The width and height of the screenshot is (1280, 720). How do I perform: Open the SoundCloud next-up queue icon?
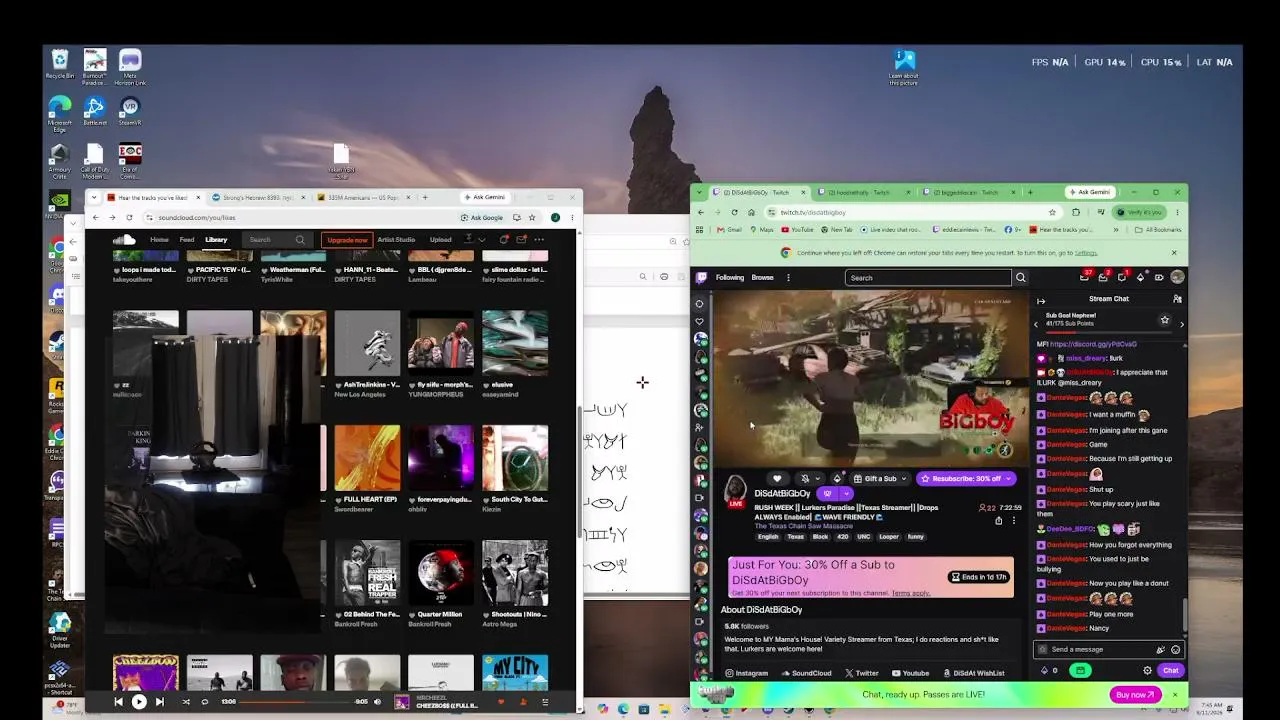[545, 702]
